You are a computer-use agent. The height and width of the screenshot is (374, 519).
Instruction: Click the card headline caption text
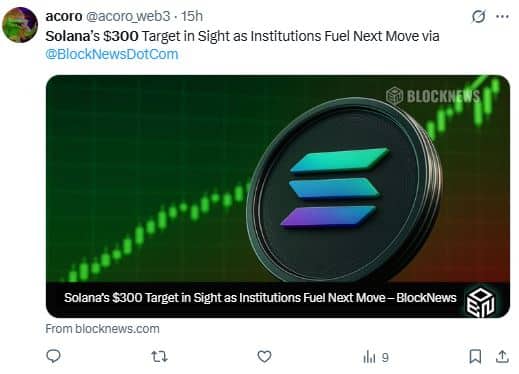[x=260, y=297]
